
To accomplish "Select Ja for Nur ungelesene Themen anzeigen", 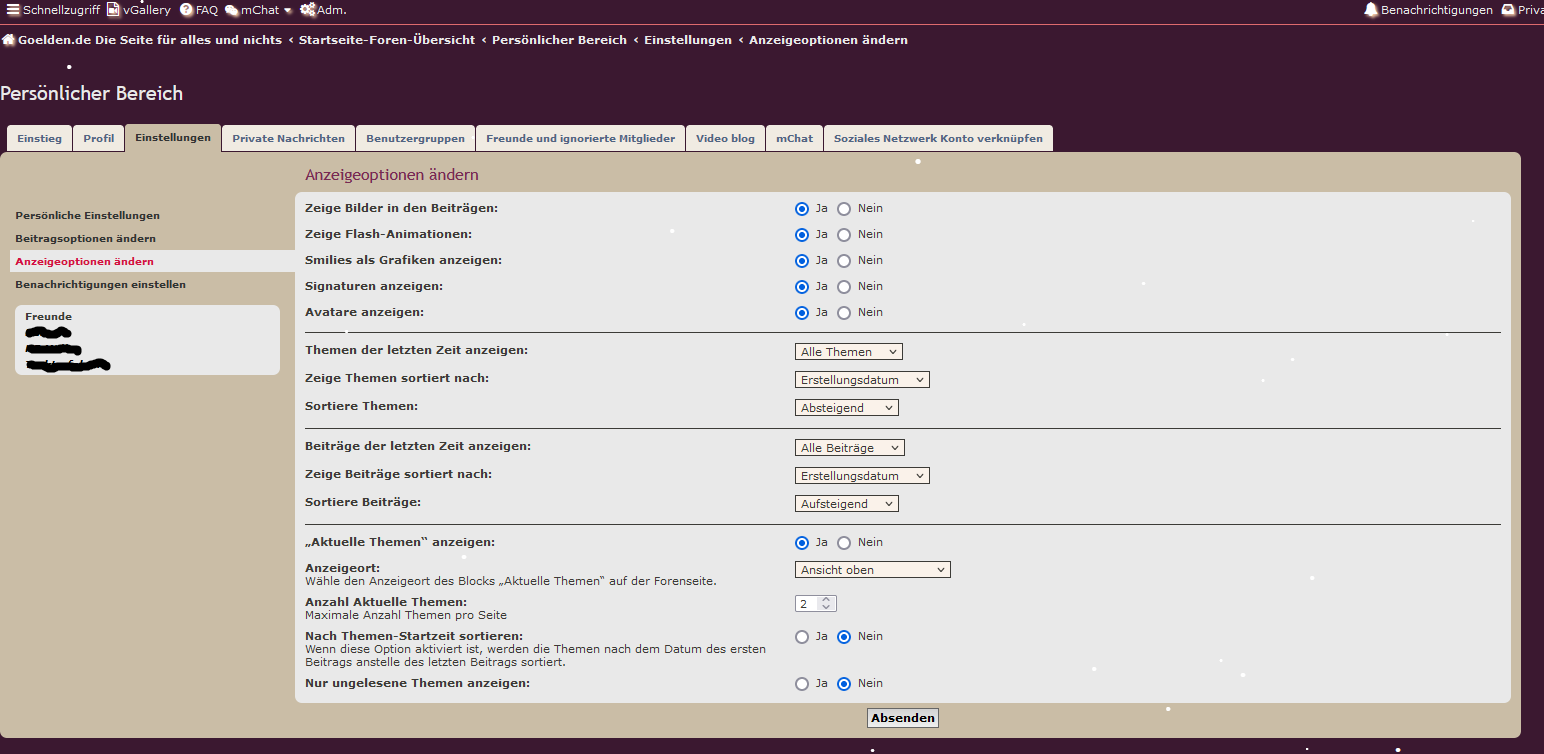I will click(802, 684).
